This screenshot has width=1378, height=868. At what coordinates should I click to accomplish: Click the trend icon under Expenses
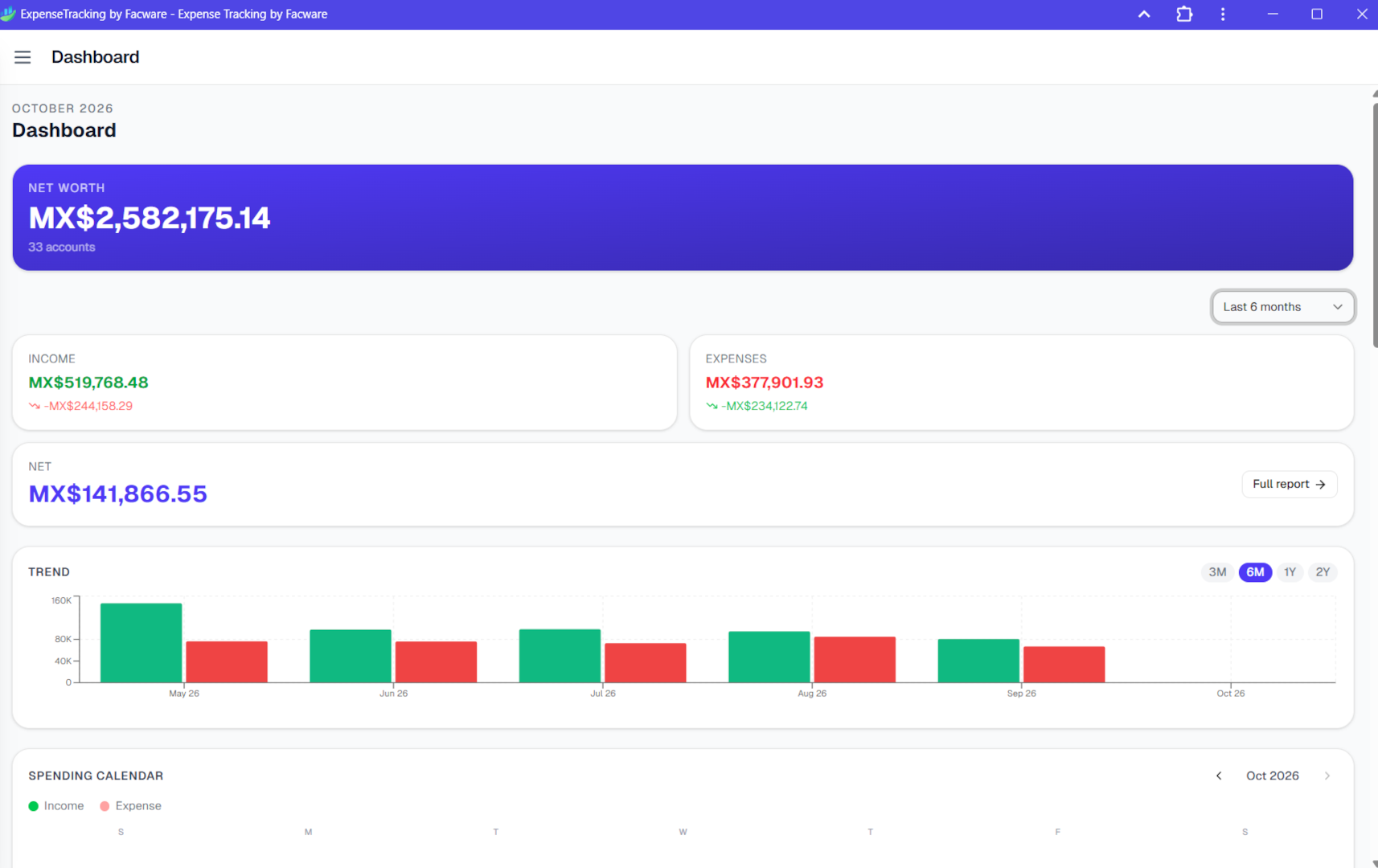[x=712, y=406]
